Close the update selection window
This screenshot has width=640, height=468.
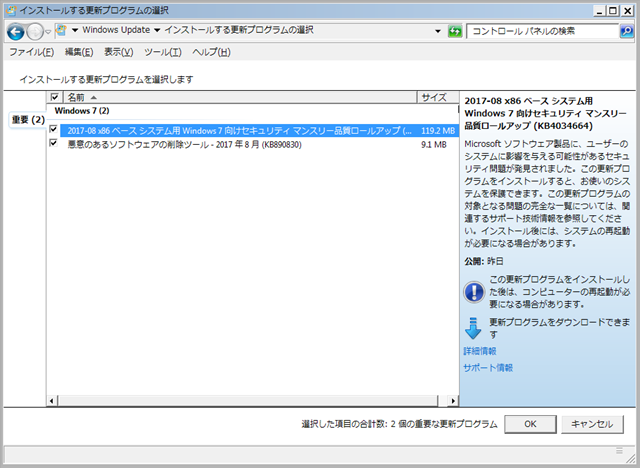pyautogui.click(x=627, y=11)
